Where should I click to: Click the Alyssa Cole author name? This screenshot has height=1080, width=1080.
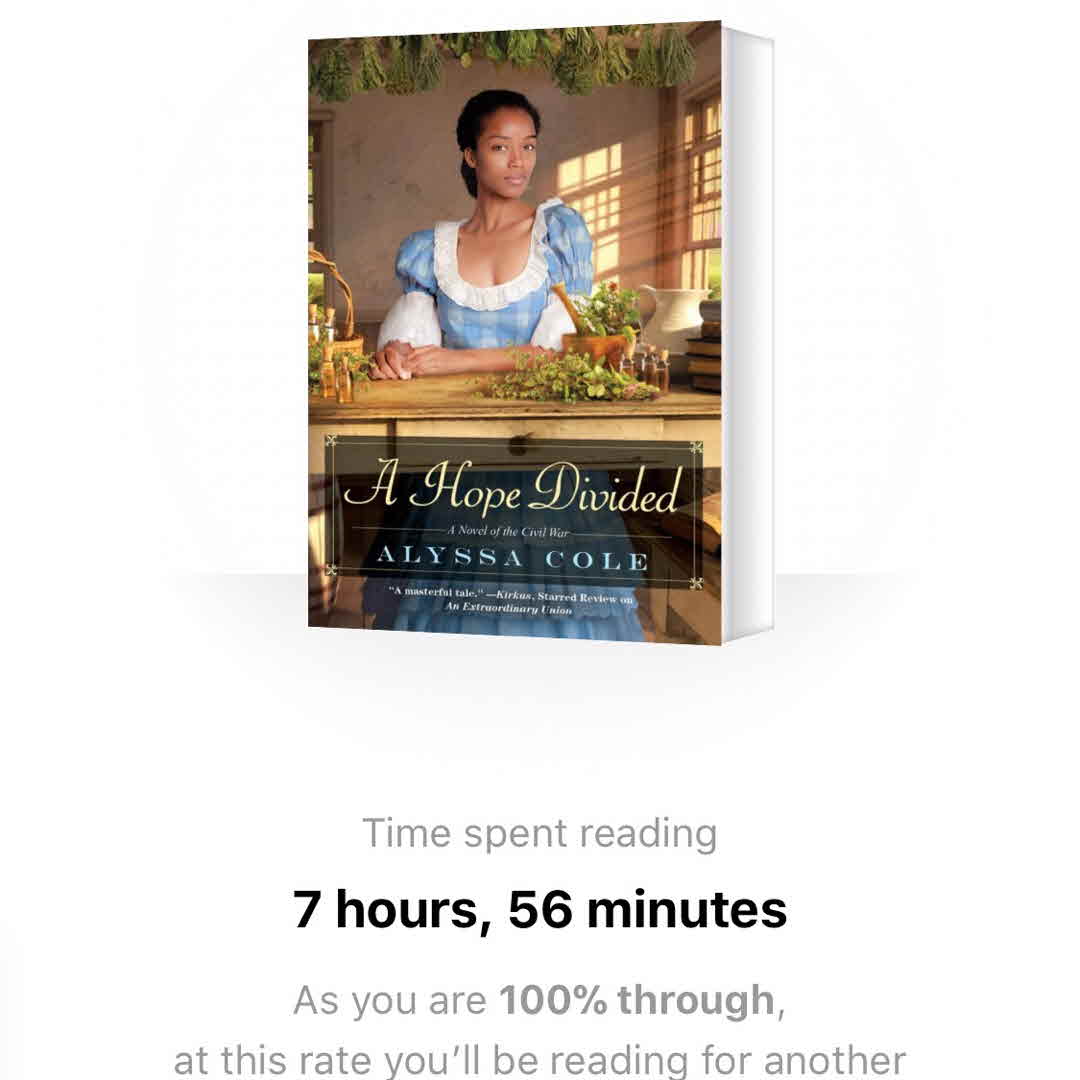(512, 558)
